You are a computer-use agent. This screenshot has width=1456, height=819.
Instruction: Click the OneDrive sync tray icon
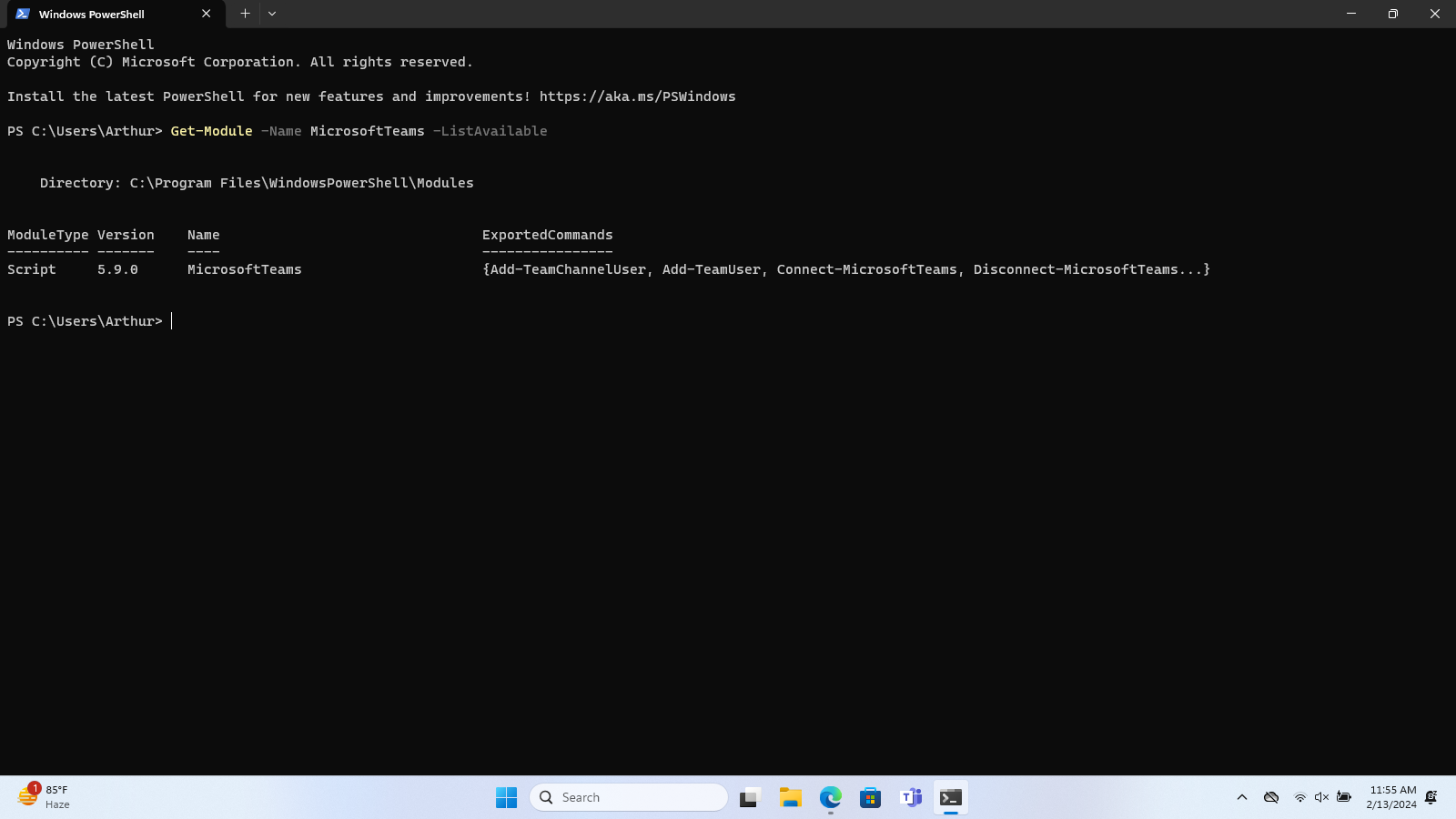click(1271, 797)
